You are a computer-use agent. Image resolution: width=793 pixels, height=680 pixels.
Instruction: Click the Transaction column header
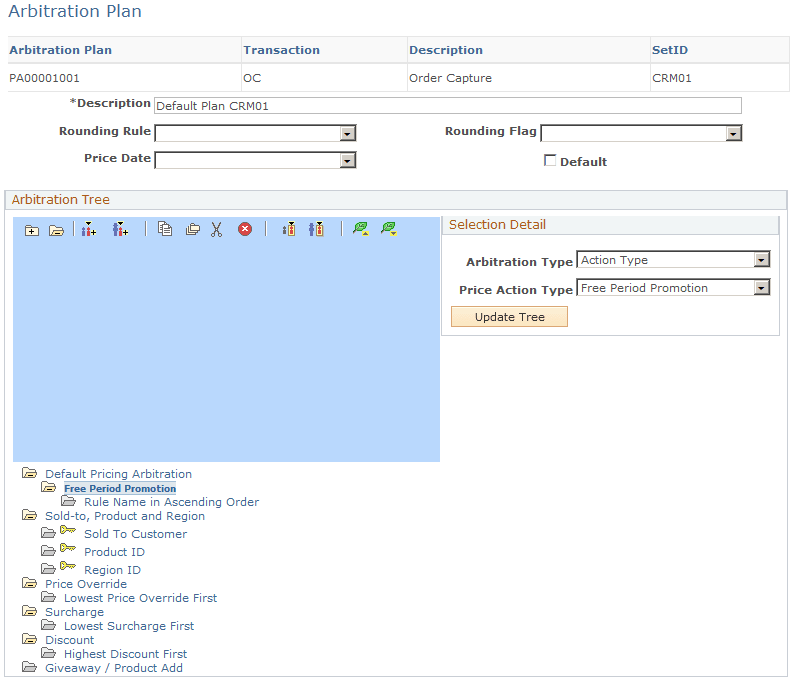(282, 50)
